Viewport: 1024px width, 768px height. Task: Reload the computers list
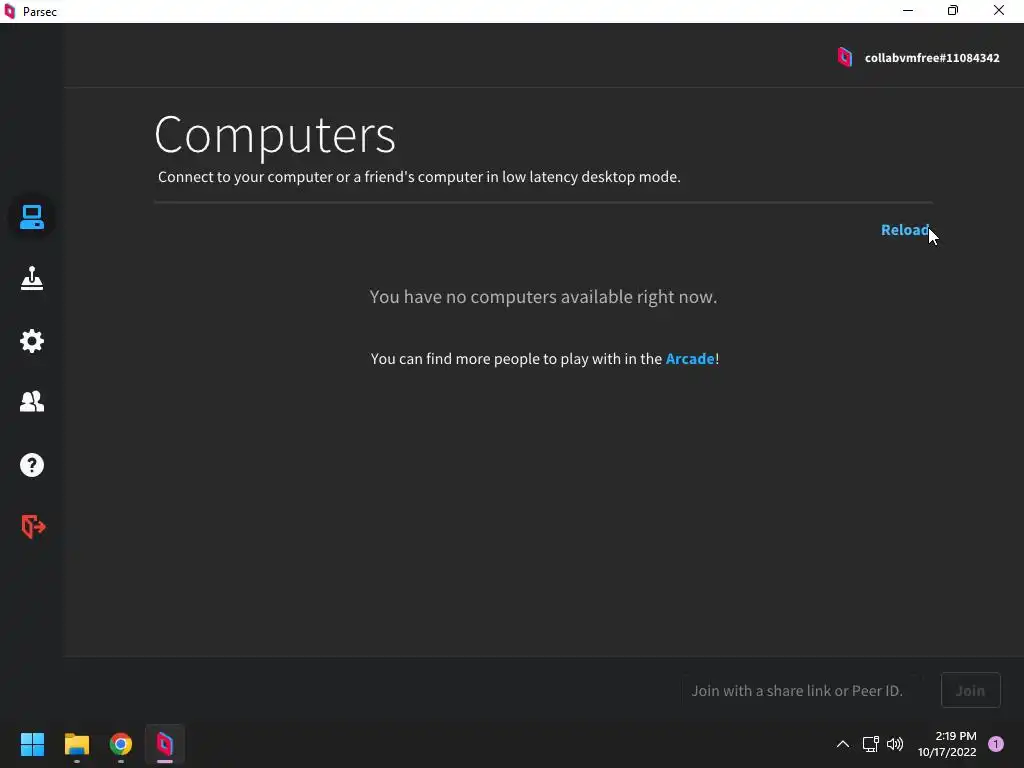tap(904, 230)
